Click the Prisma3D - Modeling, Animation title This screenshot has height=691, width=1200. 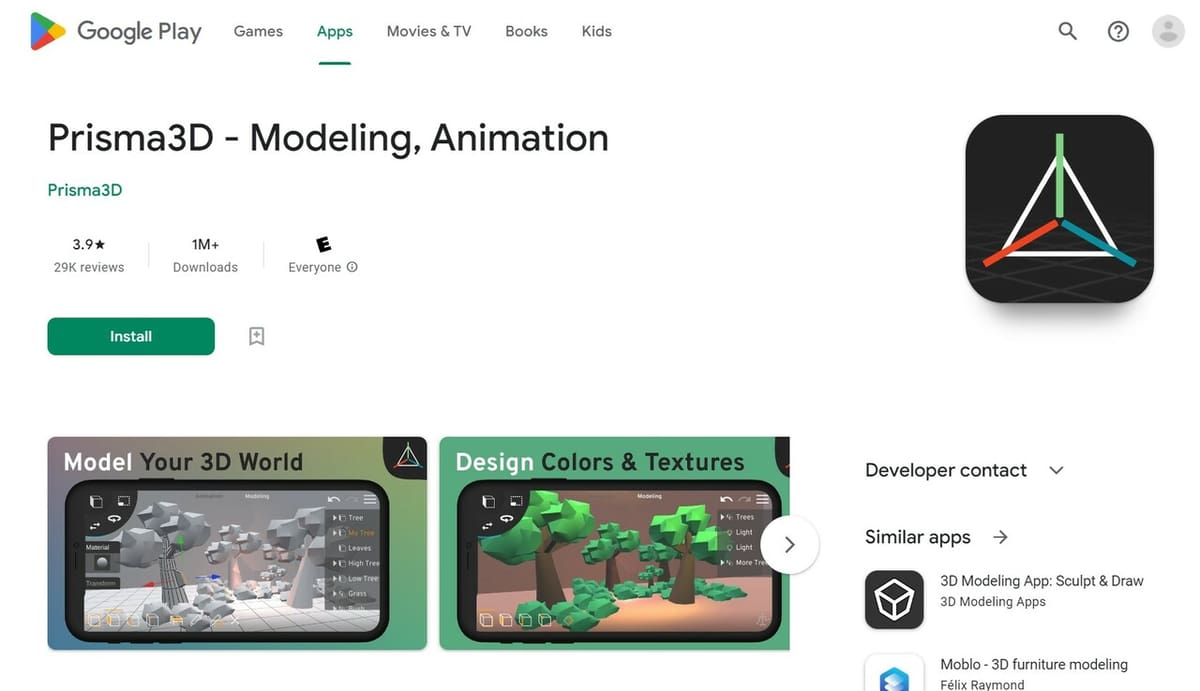[328, 138]
